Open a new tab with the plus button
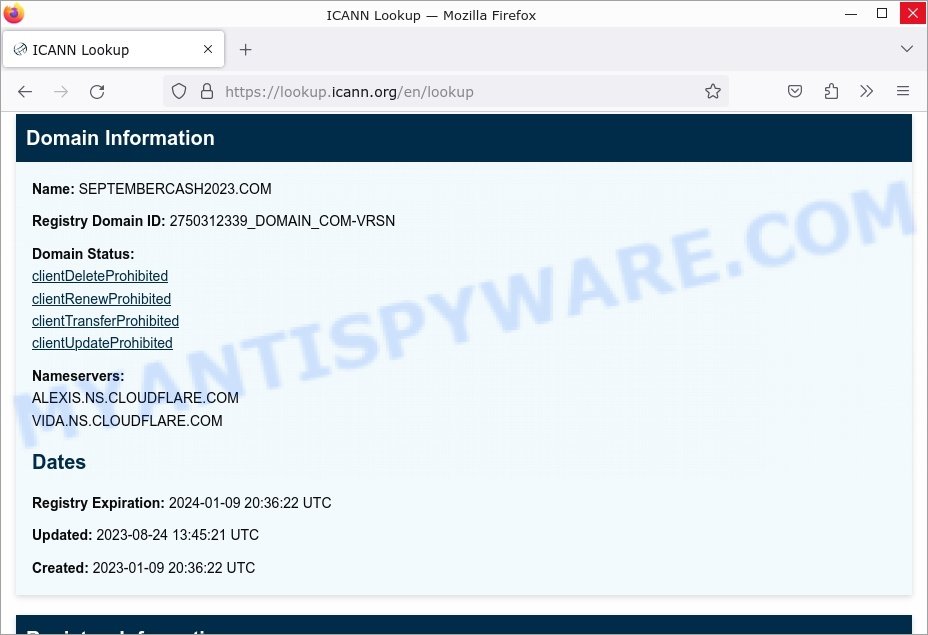 tap(246, 50)
